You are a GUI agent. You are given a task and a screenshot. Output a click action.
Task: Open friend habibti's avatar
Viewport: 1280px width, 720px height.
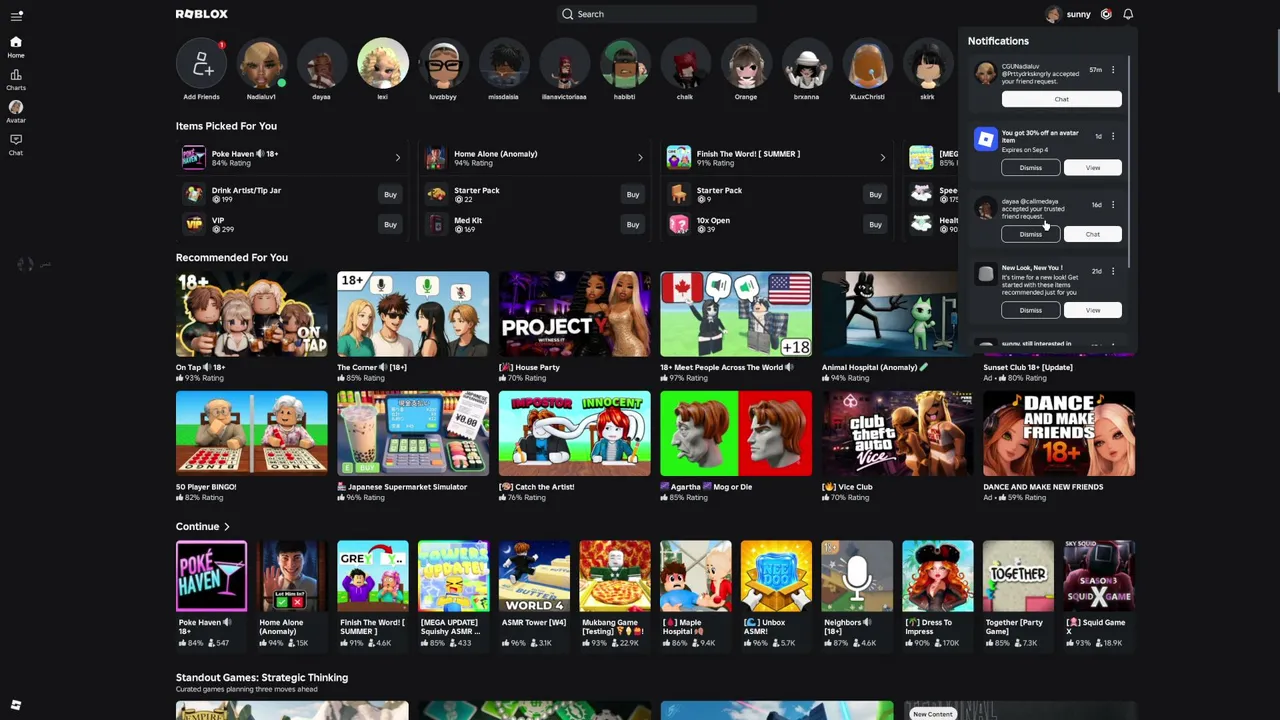tap(624, 65)
